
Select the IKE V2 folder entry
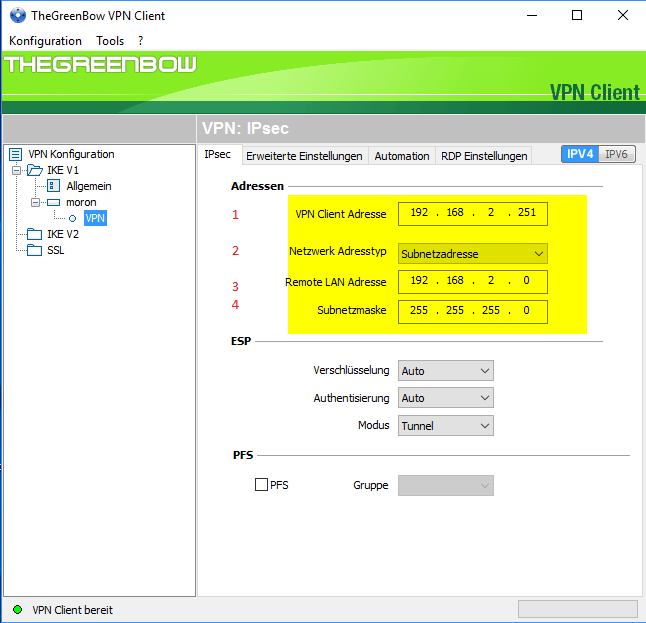click(x=63, y=234)
